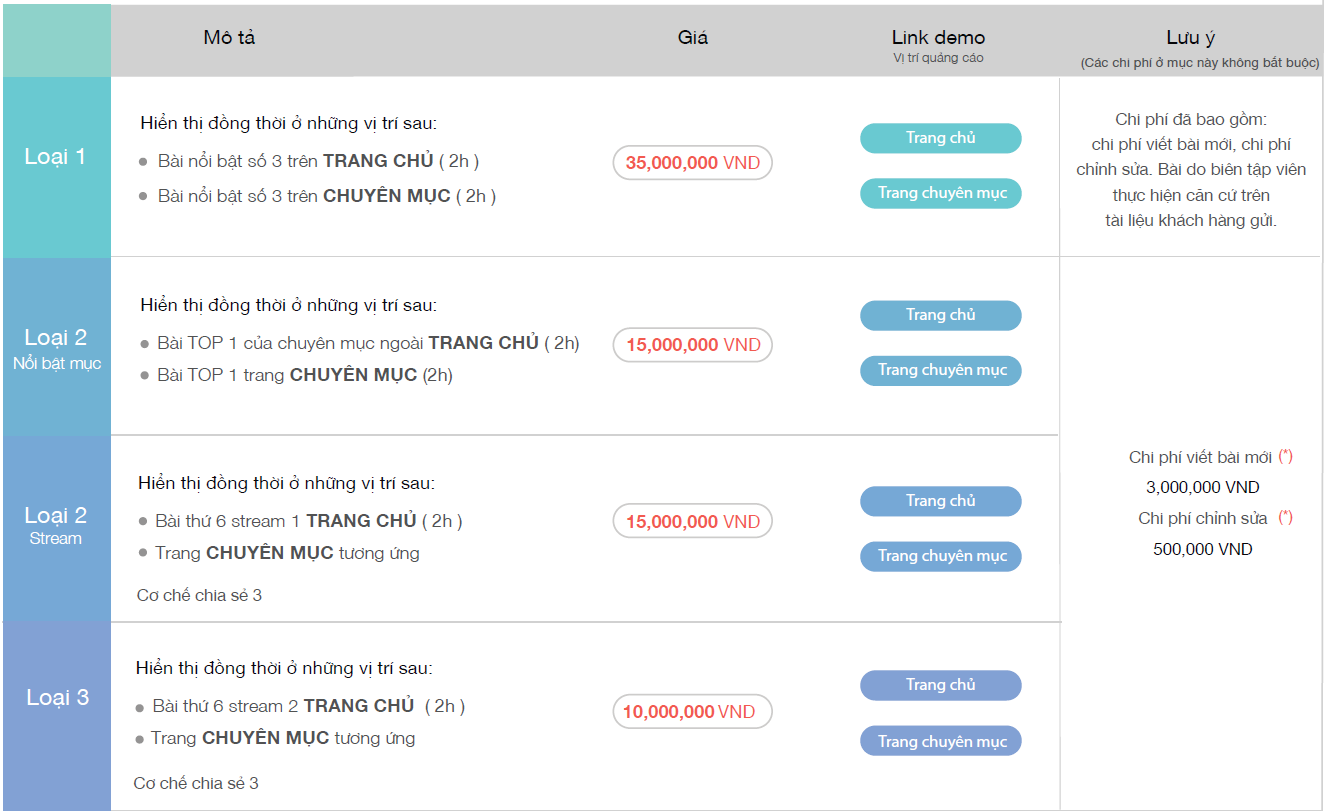Click Trang chủ demo for Loại 2 Stream
This screenshot has width=1329, height=811.
(x=940, y=501)
